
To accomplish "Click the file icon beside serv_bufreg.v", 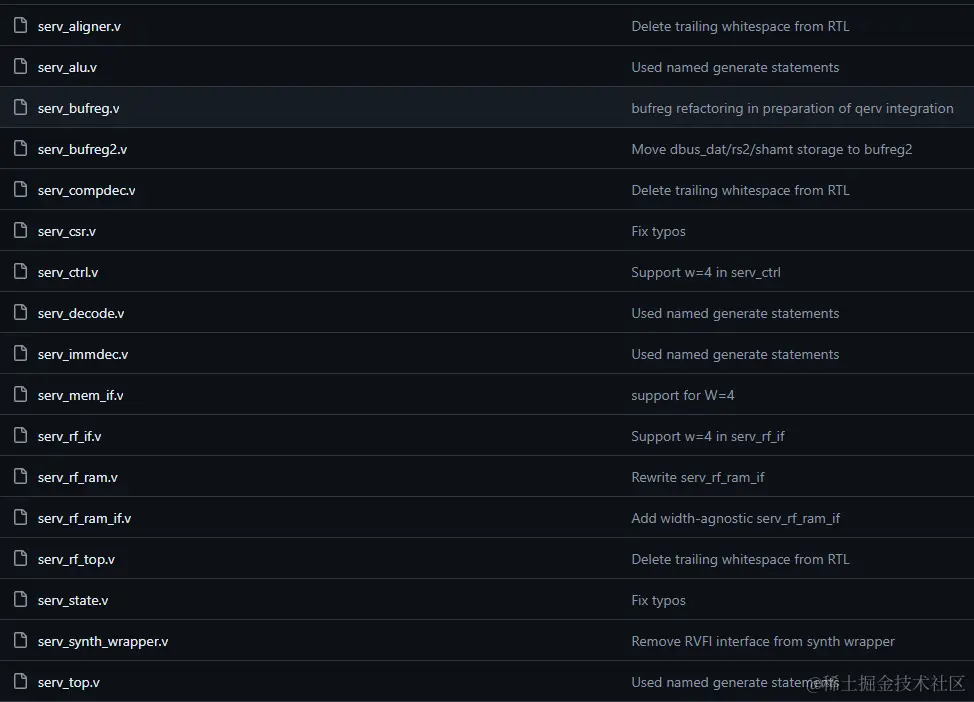I will (20, 108).
